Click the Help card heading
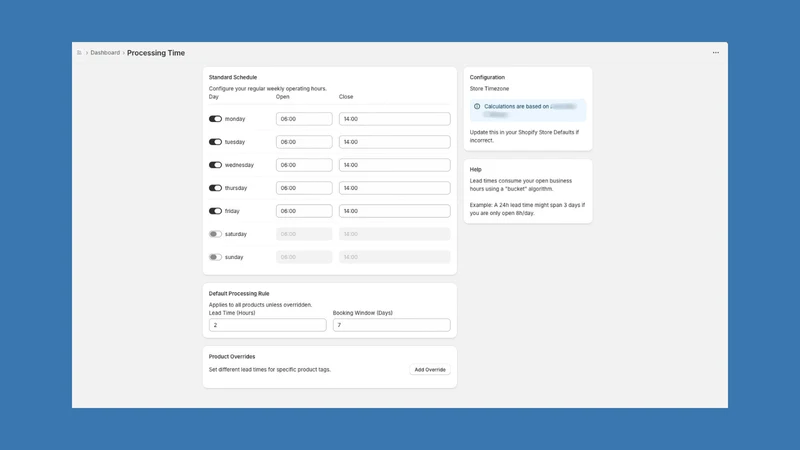800x450 pixels. (476, 169)
